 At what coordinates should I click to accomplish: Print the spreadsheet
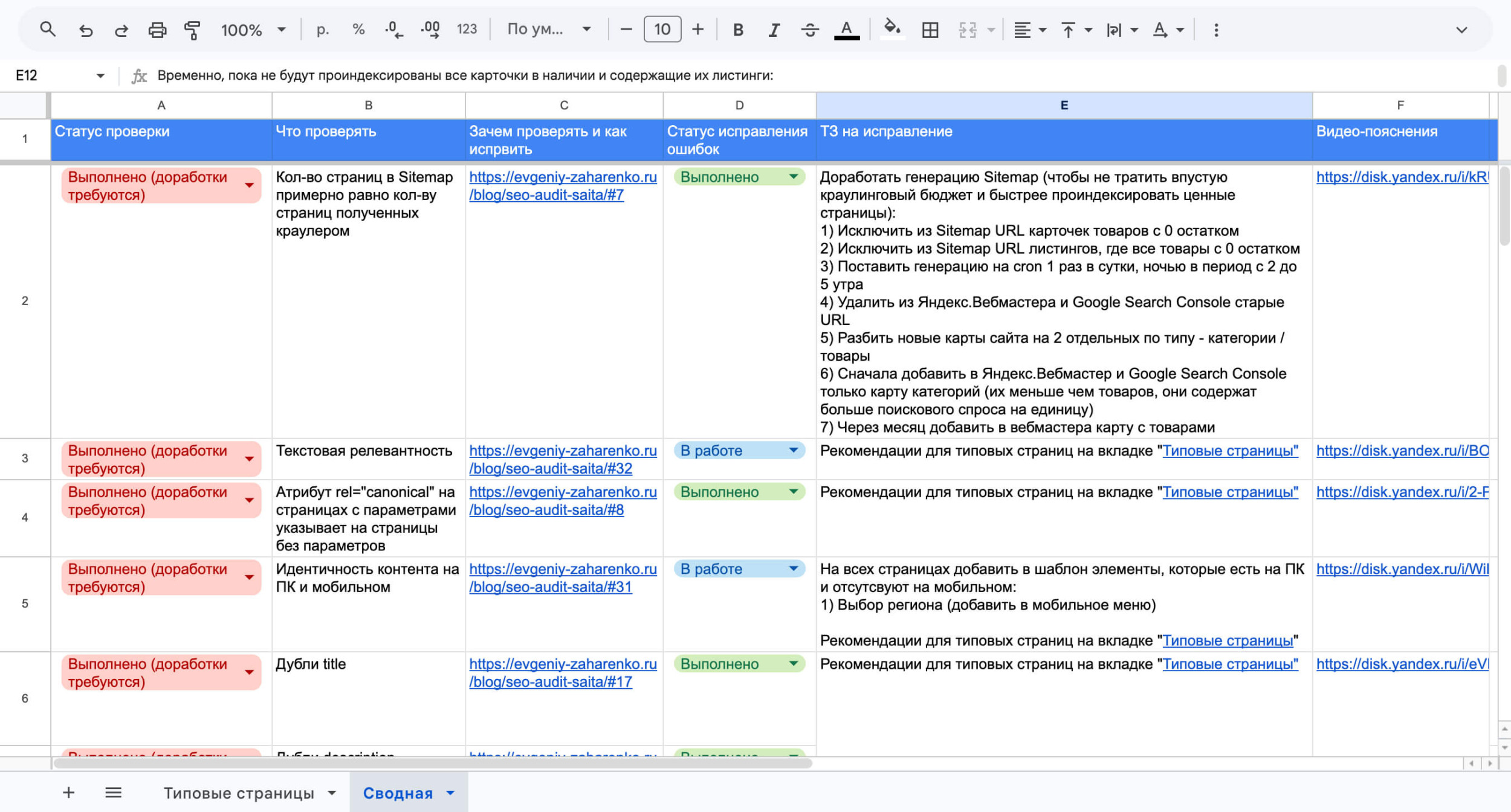tap(157, 30)
